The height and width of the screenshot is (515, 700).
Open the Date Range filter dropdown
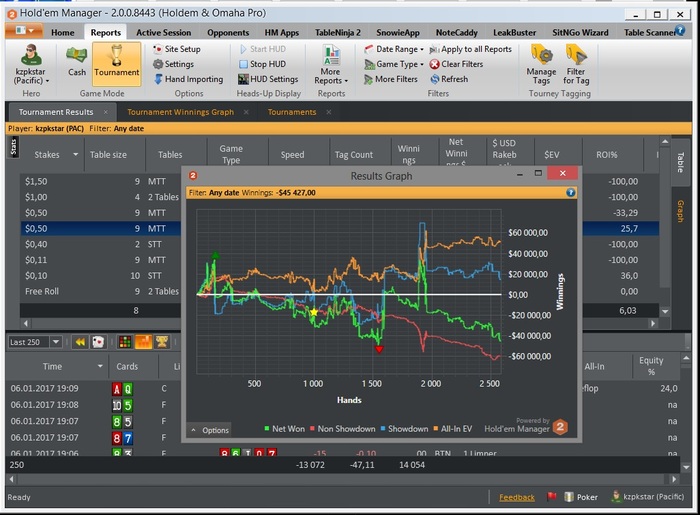(x=394, y=49)
